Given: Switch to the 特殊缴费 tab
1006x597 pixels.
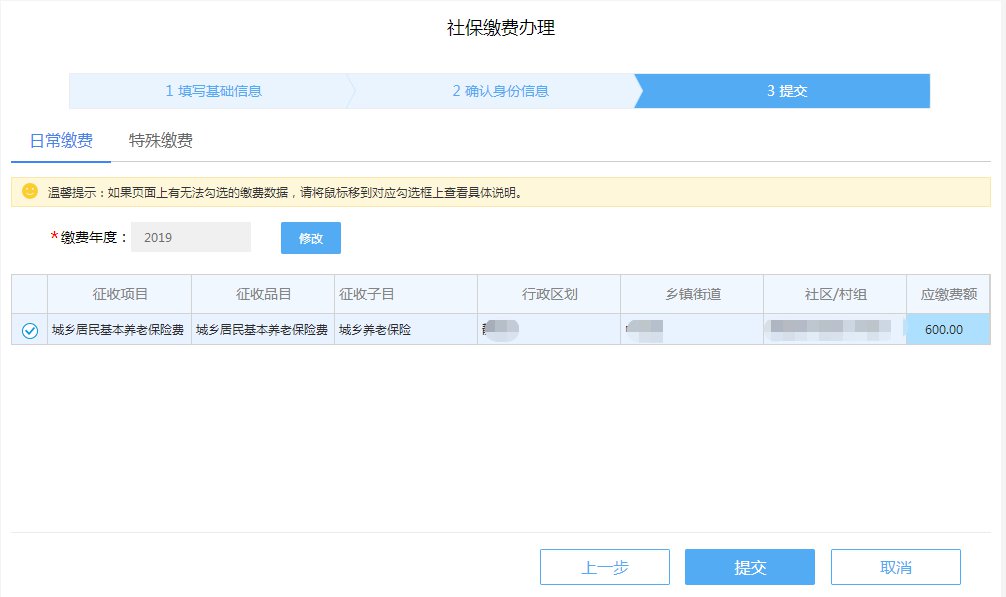Looking at the screenshot, I should tap(160, 141).
